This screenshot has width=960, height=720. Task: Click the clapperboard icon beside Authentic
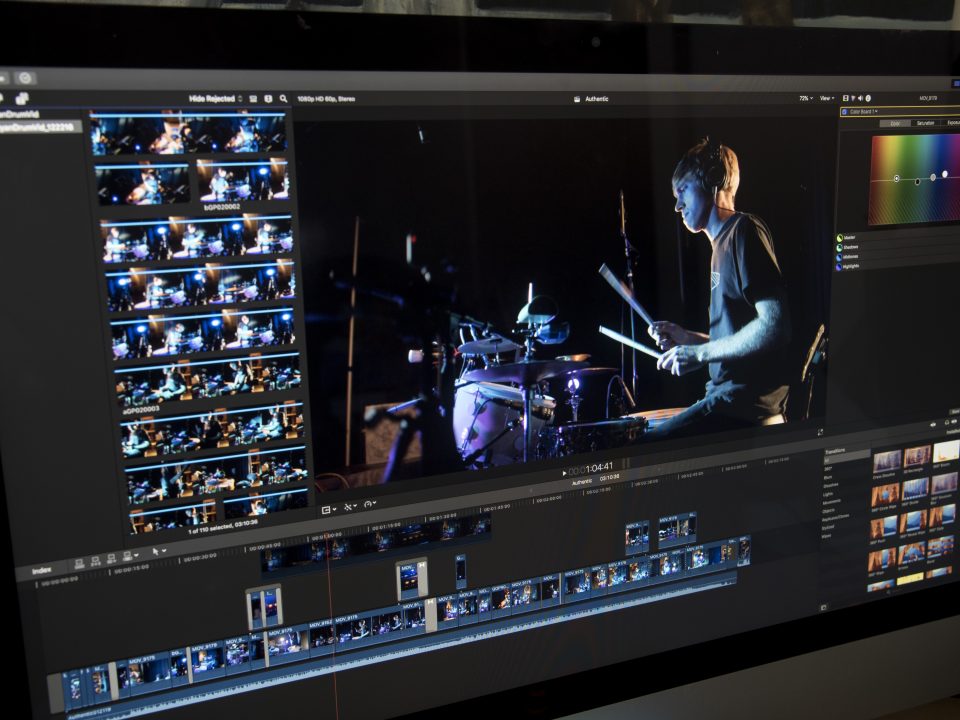tap(577, 99)
